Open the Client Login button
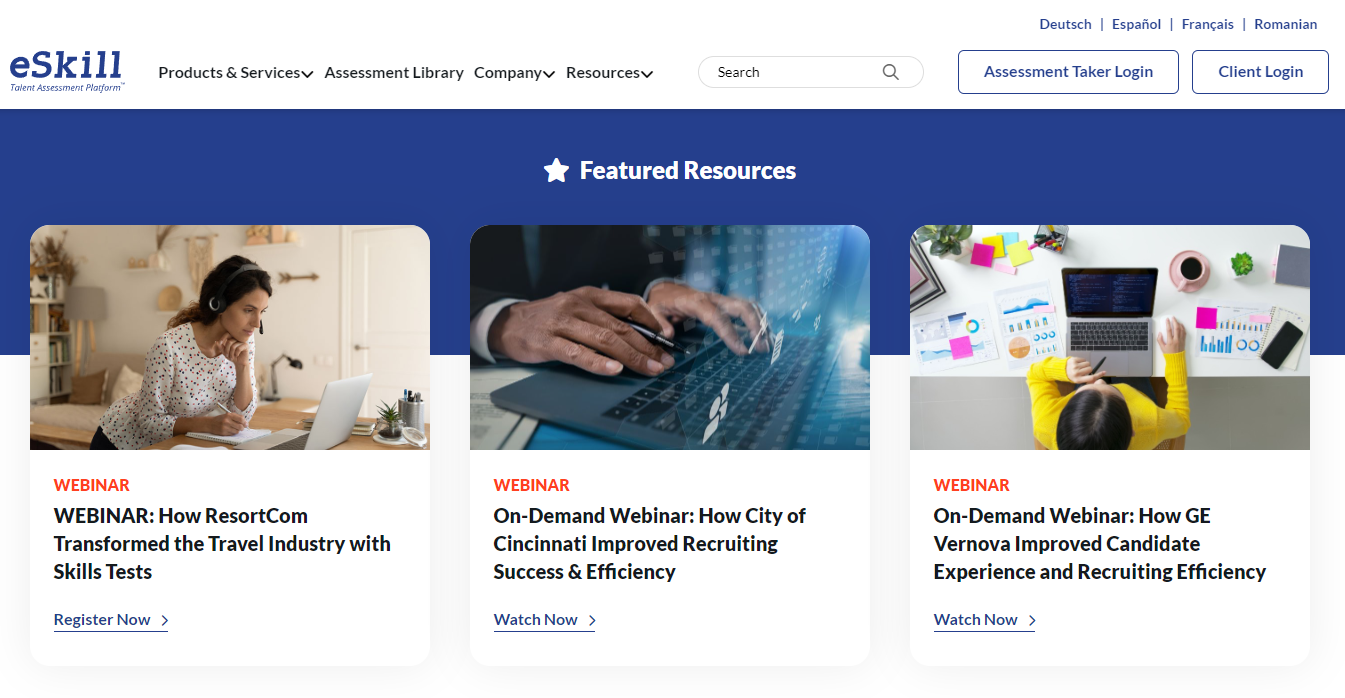 point(1260,72)
